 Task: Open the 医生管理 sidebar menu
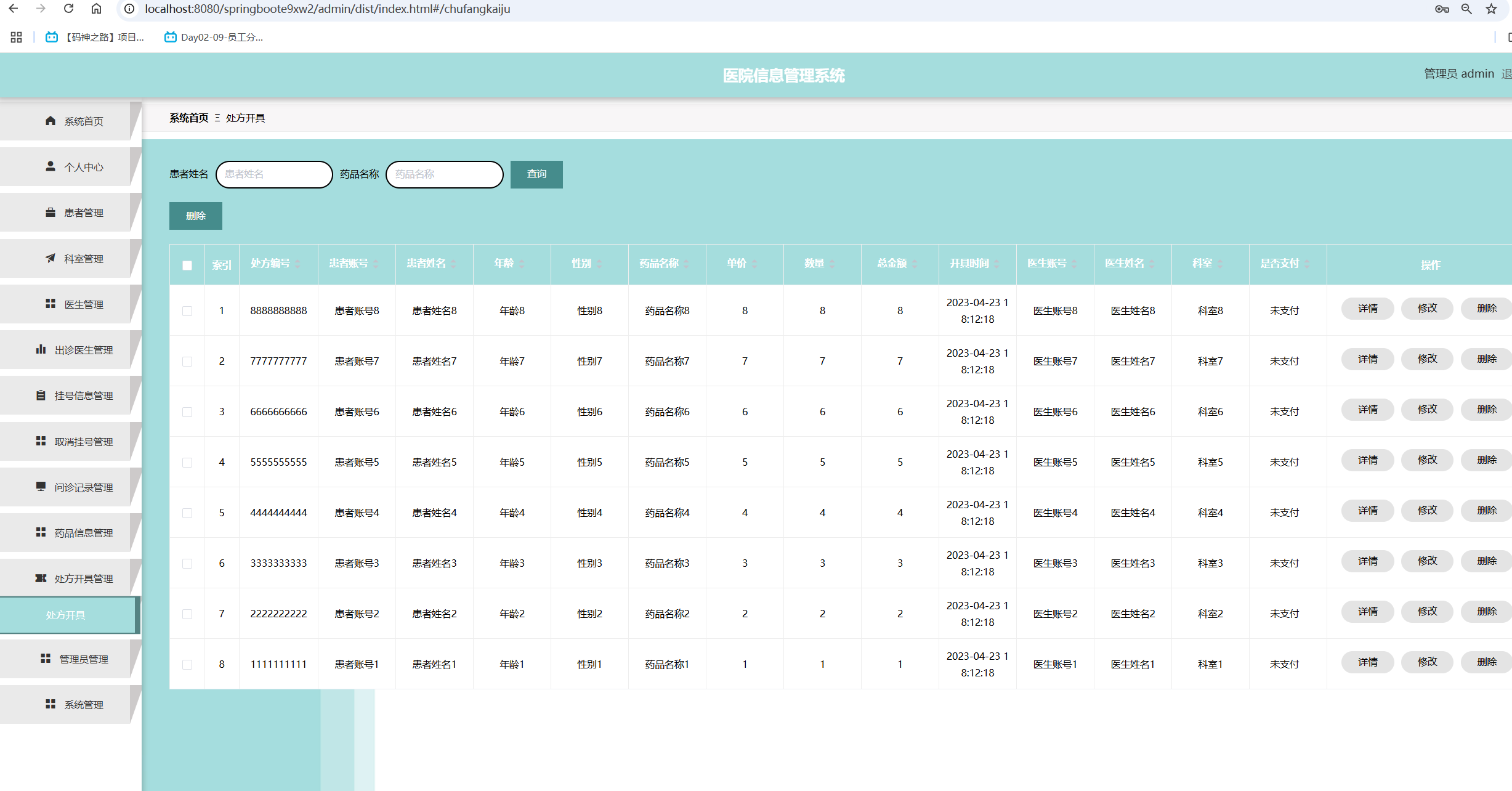(x=70, y=304)
